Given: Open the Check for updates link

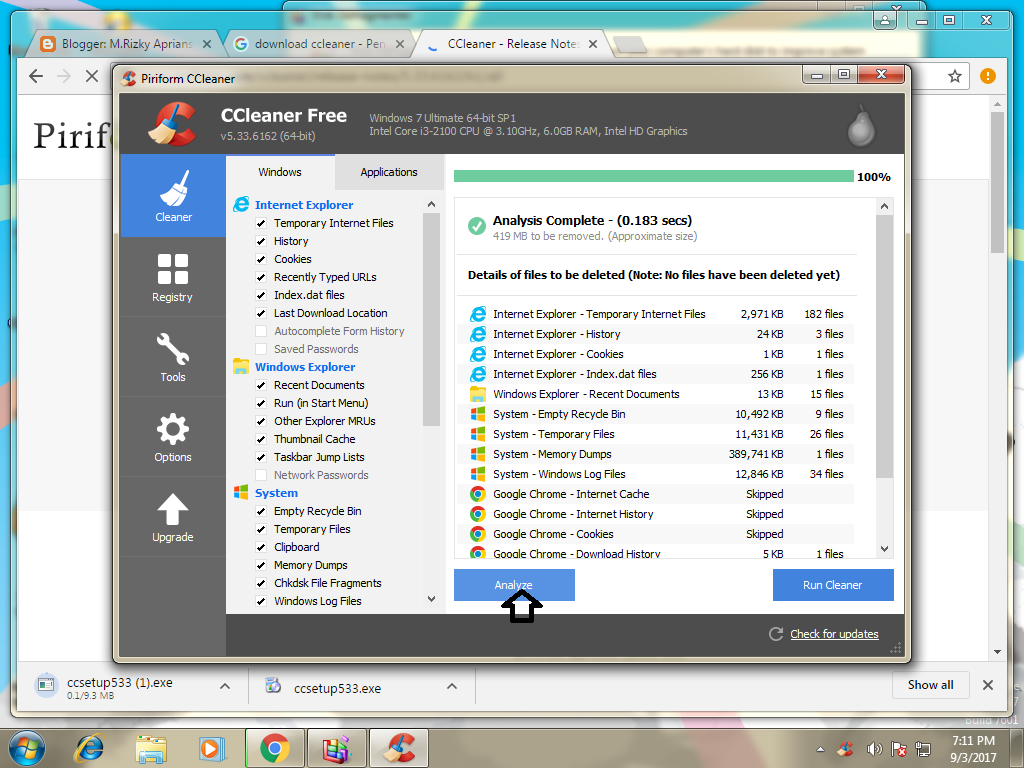Looking at the screenshot, I should [x=834, y=634].
